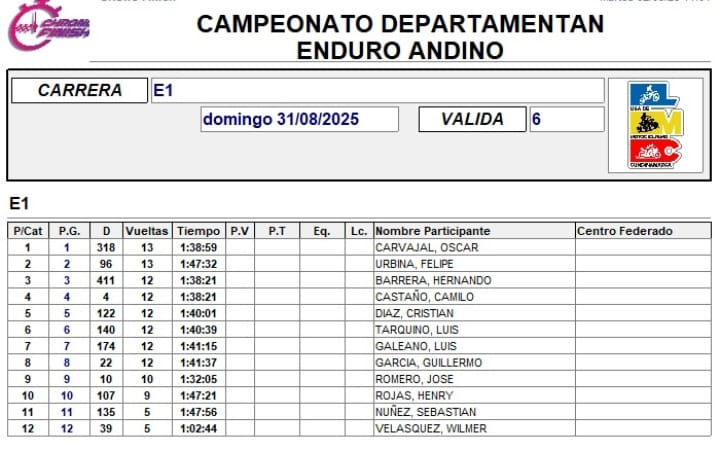Click the title CAMPEONATO DEPARTAMENTAN ENDURO ANDINO
The height and width of the screenshot is (454, 720).
[x=400, y=37]
